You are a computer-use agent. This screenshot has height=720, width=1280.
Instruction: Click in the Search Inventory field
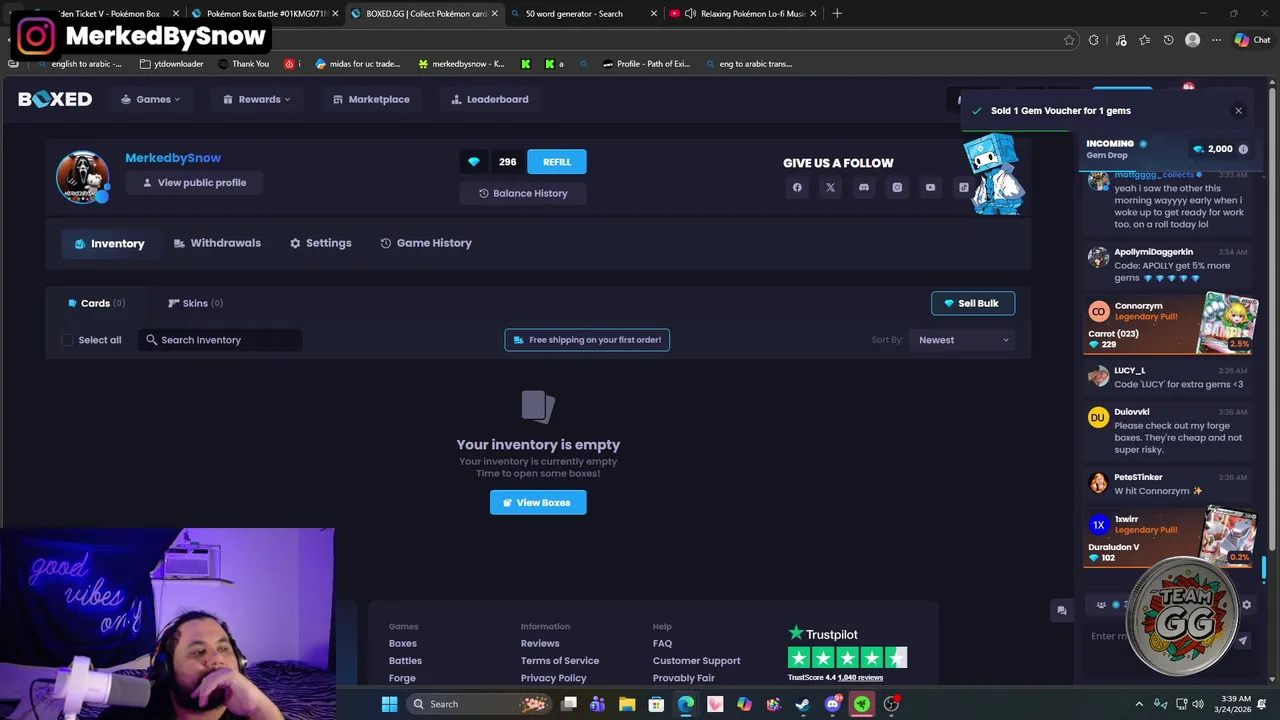click(220, 340)
